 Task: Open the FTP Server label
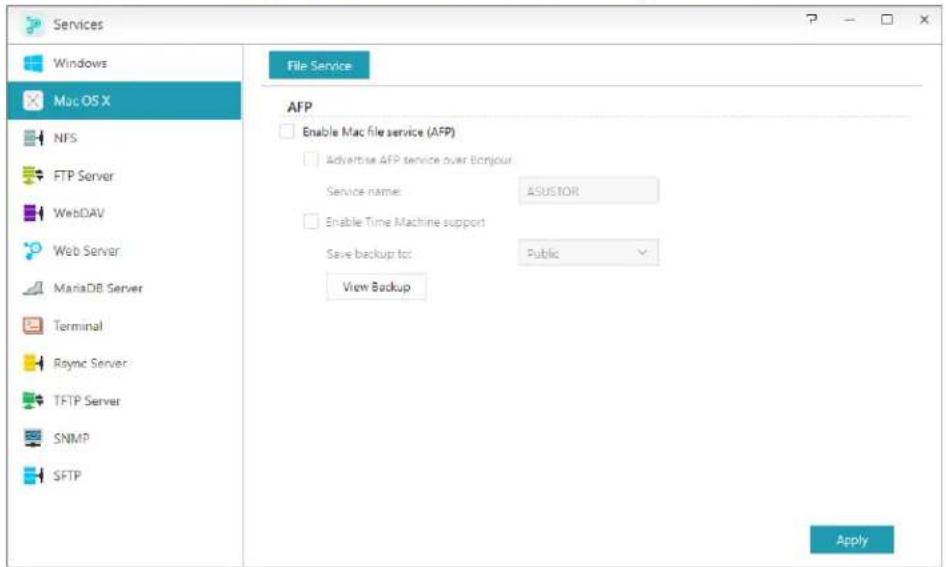point(83,176)
